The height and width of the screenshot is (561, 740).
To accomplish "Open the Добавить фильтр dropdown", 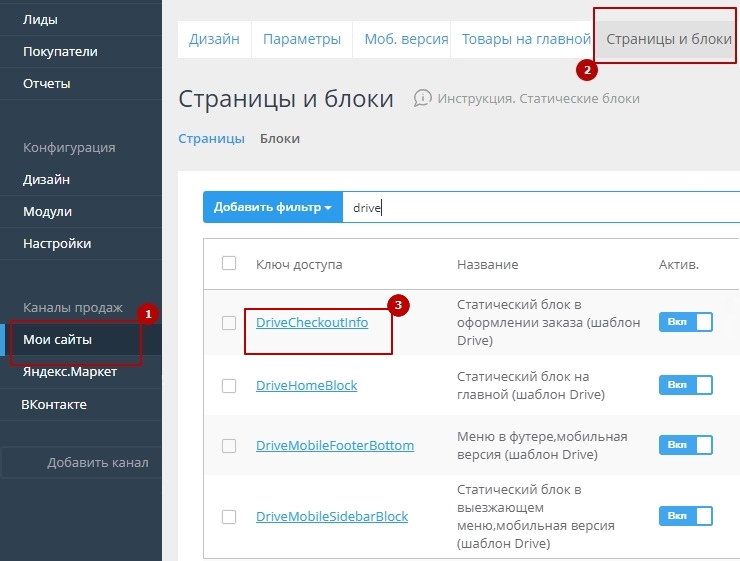I will pyautogui.click(x=273, y=207).
